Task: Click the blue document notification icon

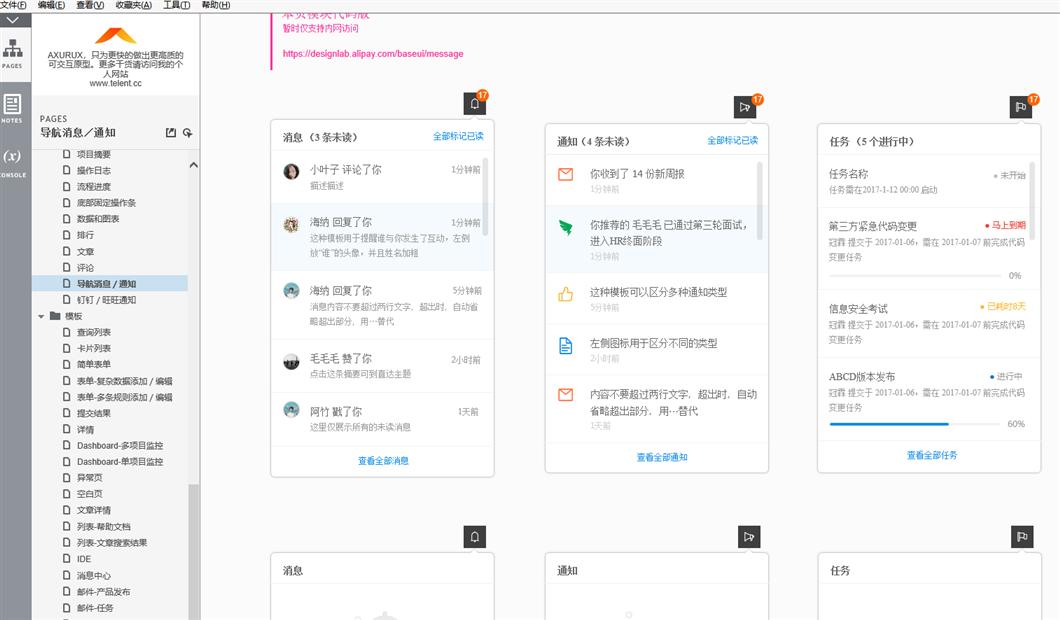Action: pos(566,346)
